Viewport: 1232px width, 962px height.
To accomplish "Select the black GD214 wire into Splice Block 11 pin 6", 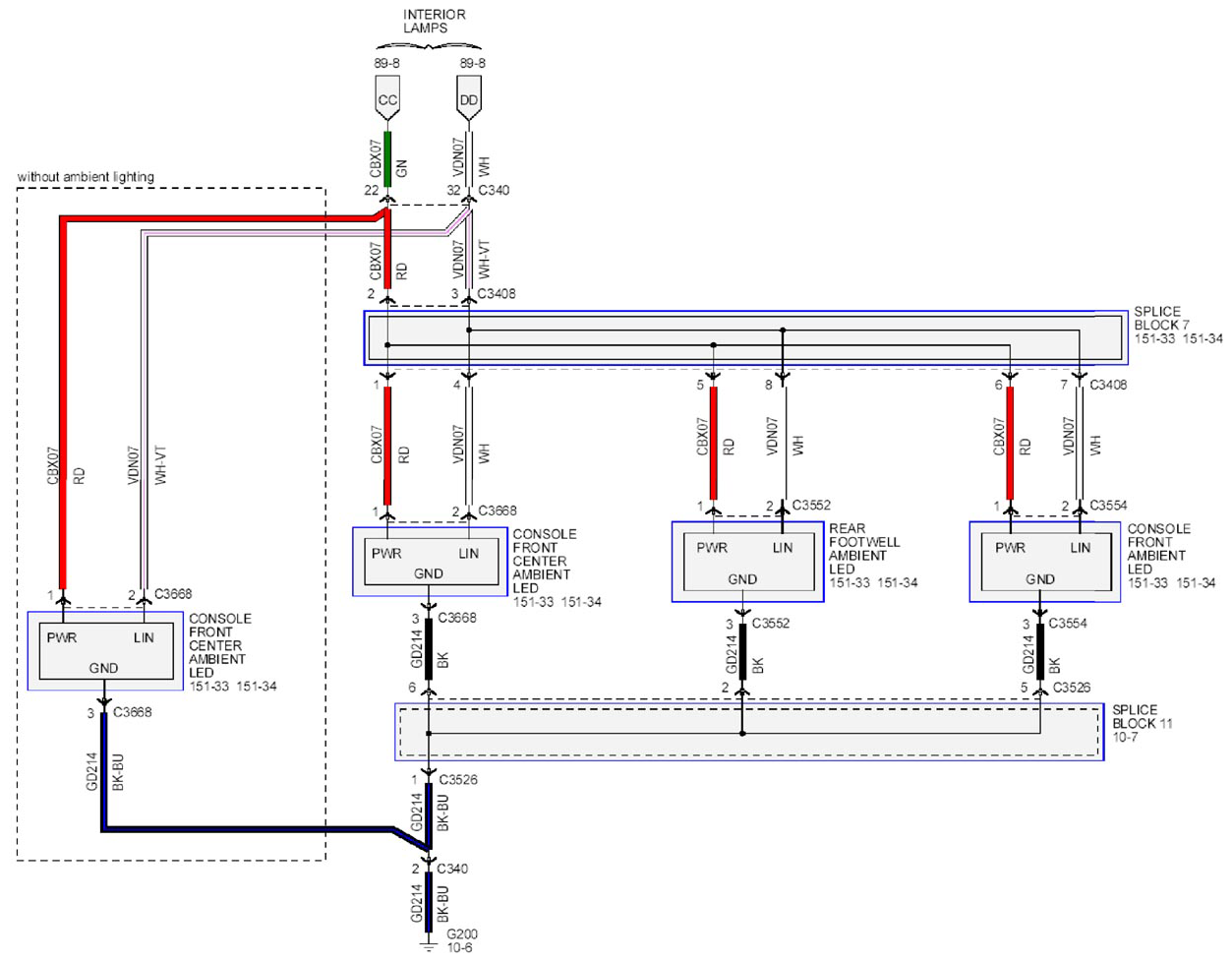I will [x=429, y=649].
